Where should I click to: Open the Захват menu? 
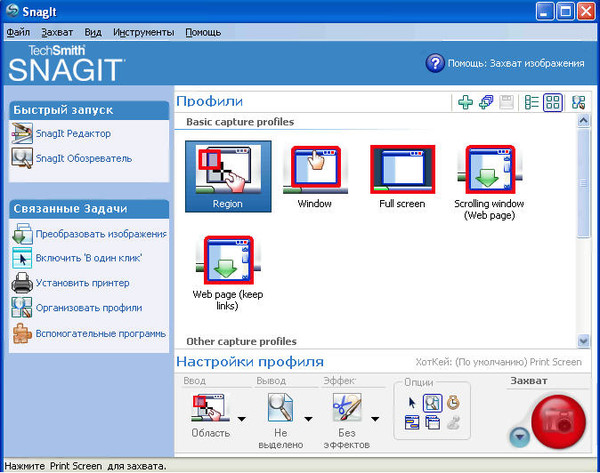coord(57,33)
